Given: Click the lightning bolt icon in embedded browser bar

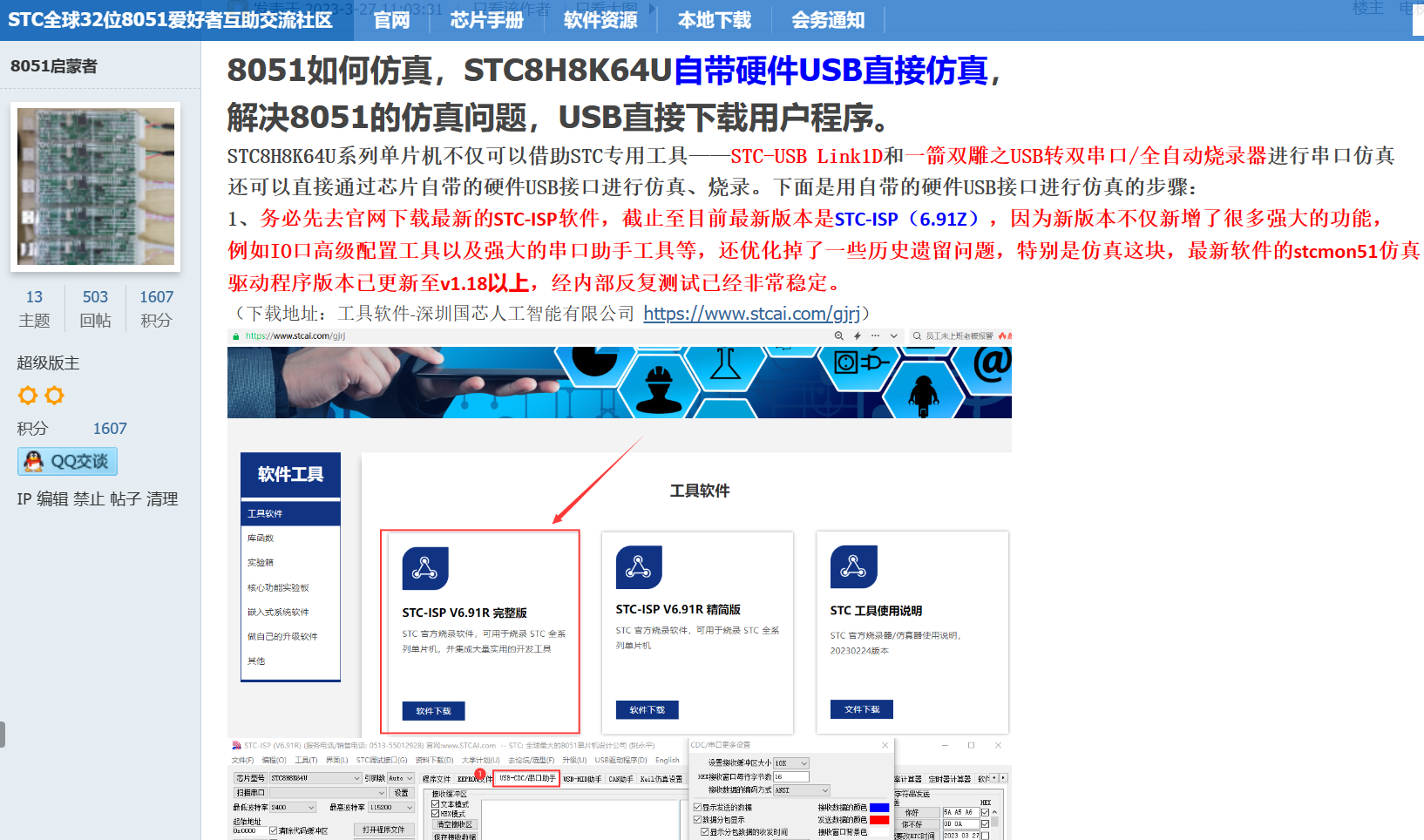Looking at the screenshot, I should [x=858, y=335].
